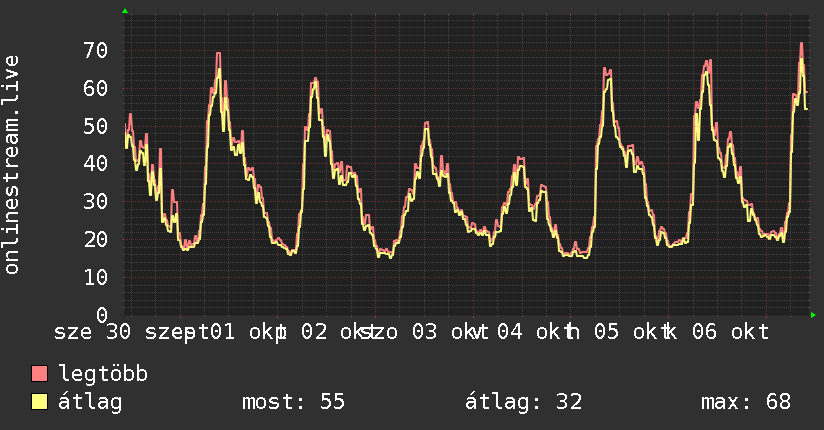Select the legtöbb legend label
Viewport: 824px width, 430px height.
[103, 373]
